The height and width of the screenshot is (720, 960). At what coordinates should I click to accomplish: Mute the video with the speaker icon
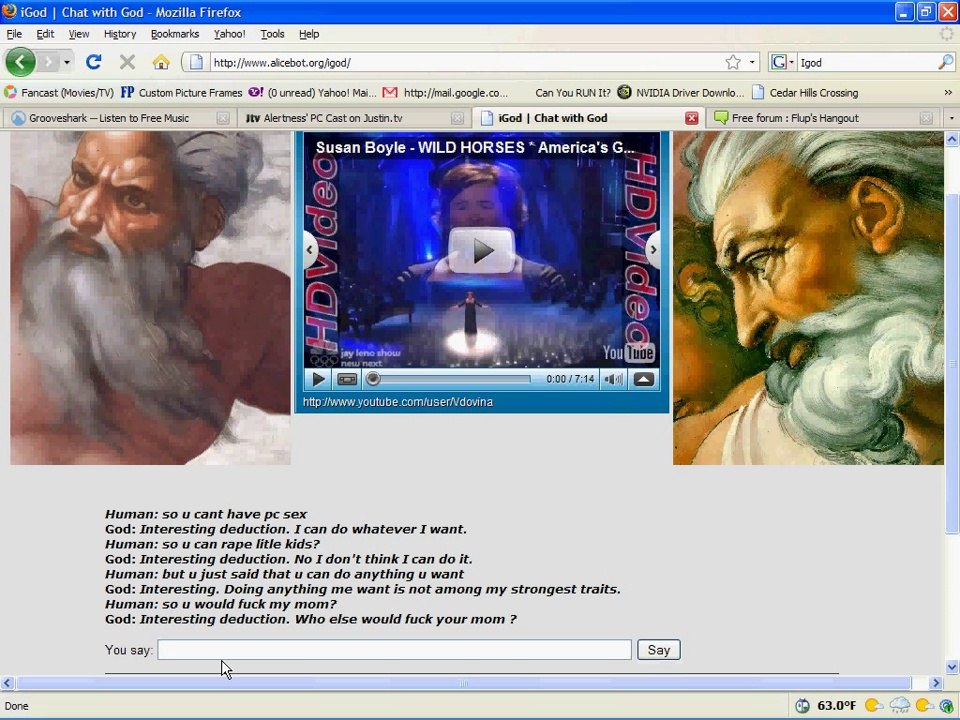pos(613,379)
